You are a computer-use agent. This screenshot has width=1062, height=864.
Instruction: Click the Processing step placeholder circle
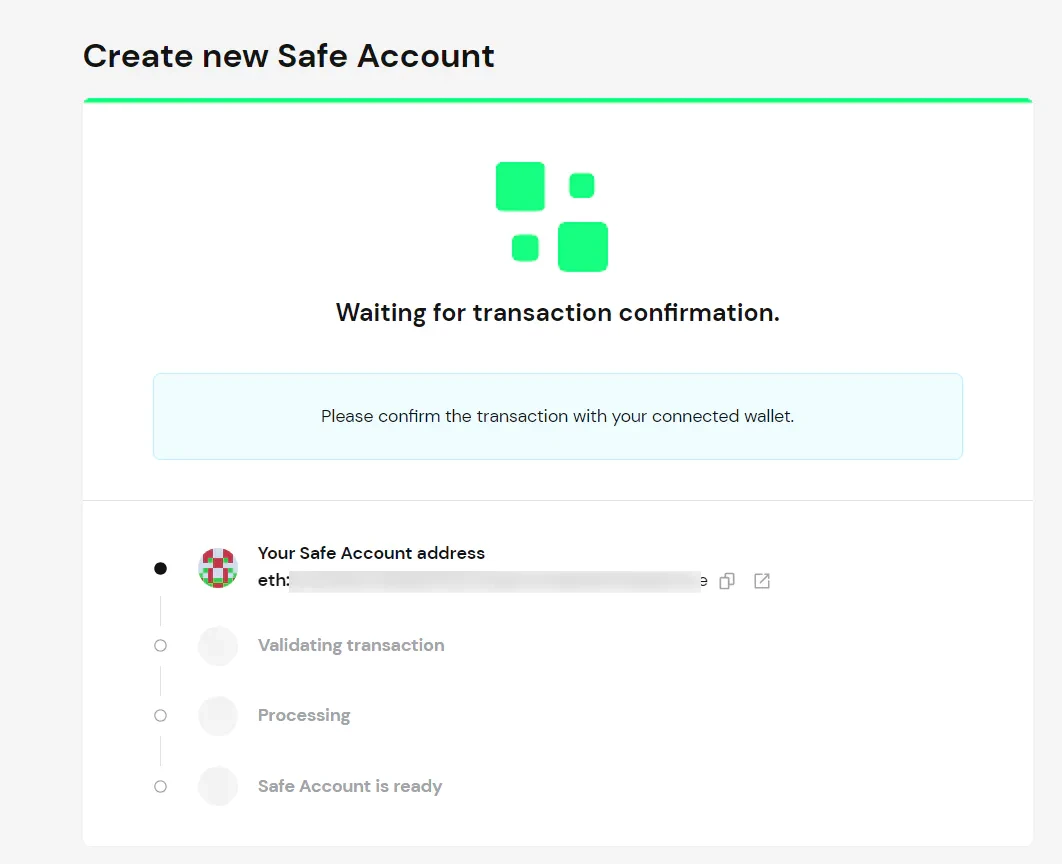coord(218,716)
